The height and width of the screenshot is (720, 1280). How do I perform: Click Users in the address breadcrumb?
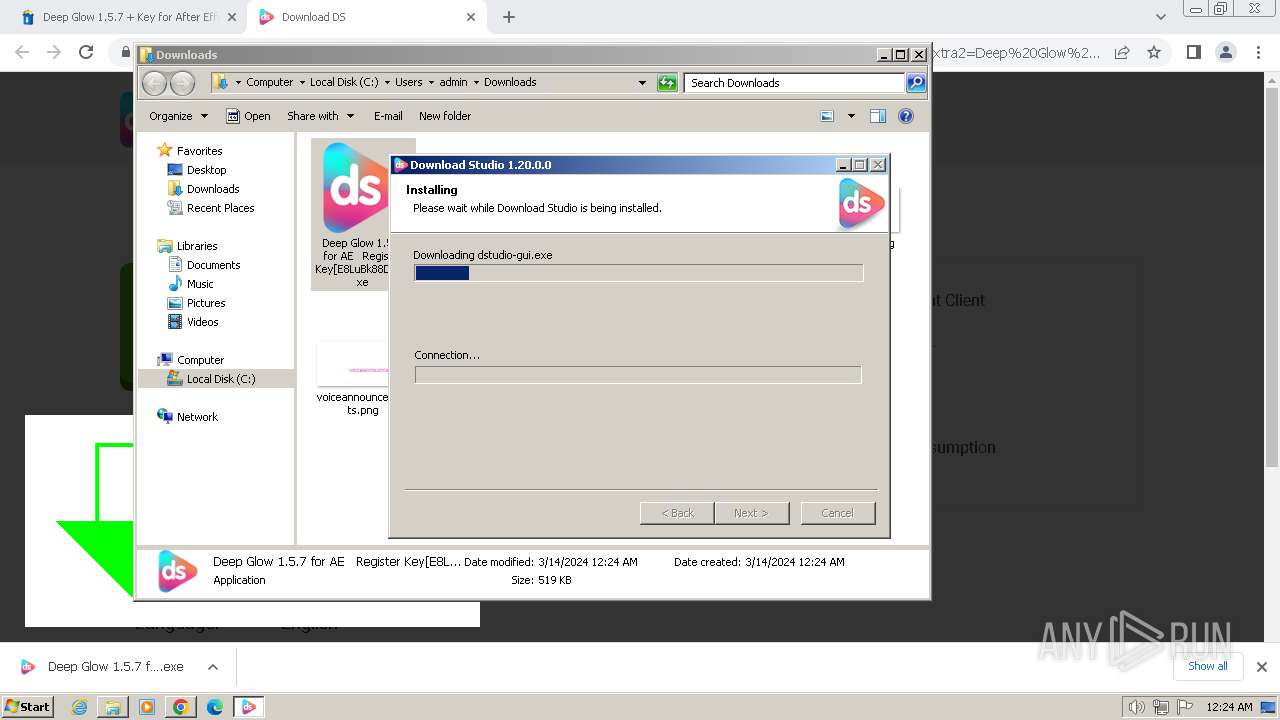click(408, 82)
